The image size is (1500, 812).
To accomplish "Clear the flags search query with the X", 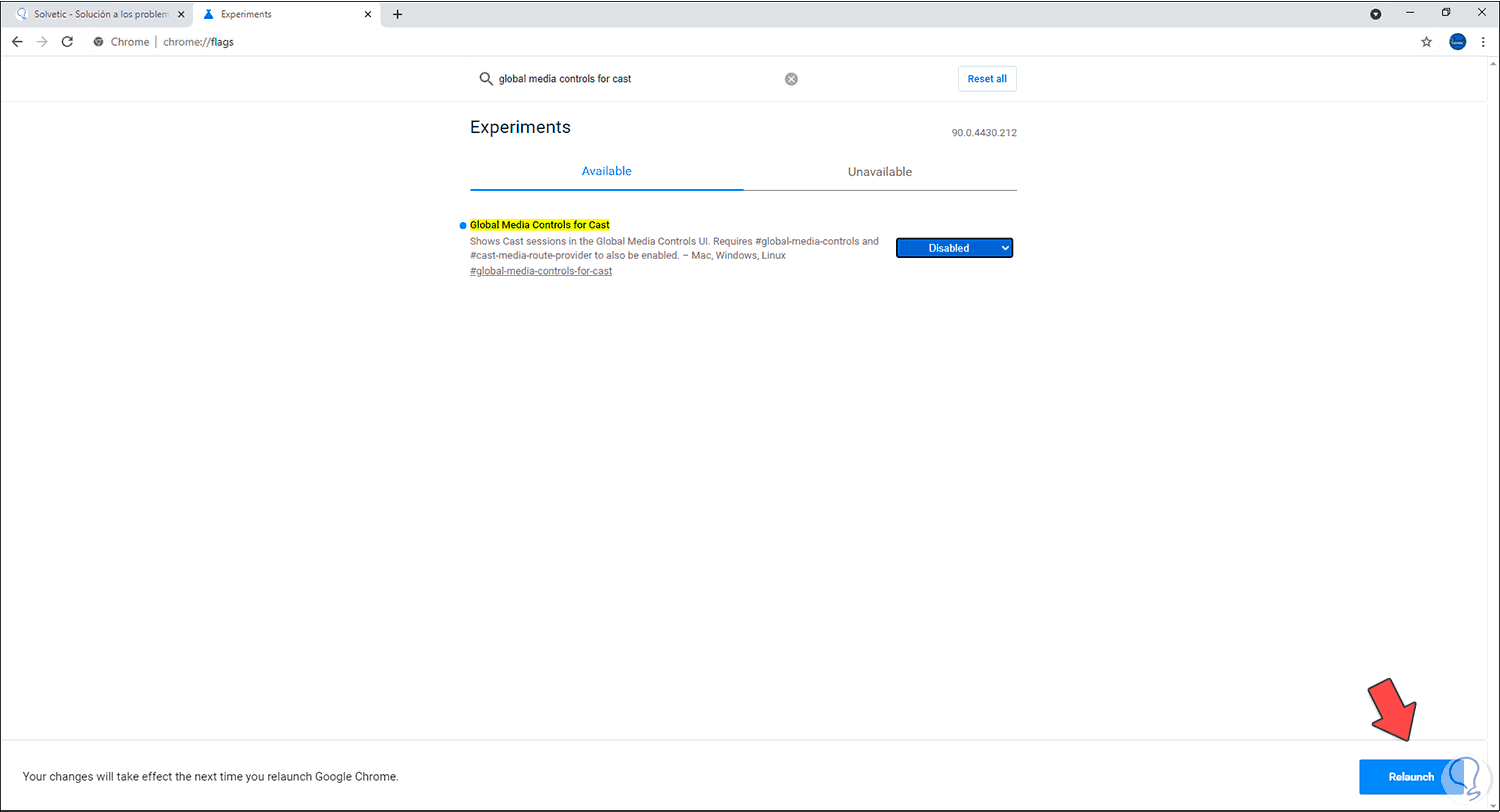I will (791, 78).
